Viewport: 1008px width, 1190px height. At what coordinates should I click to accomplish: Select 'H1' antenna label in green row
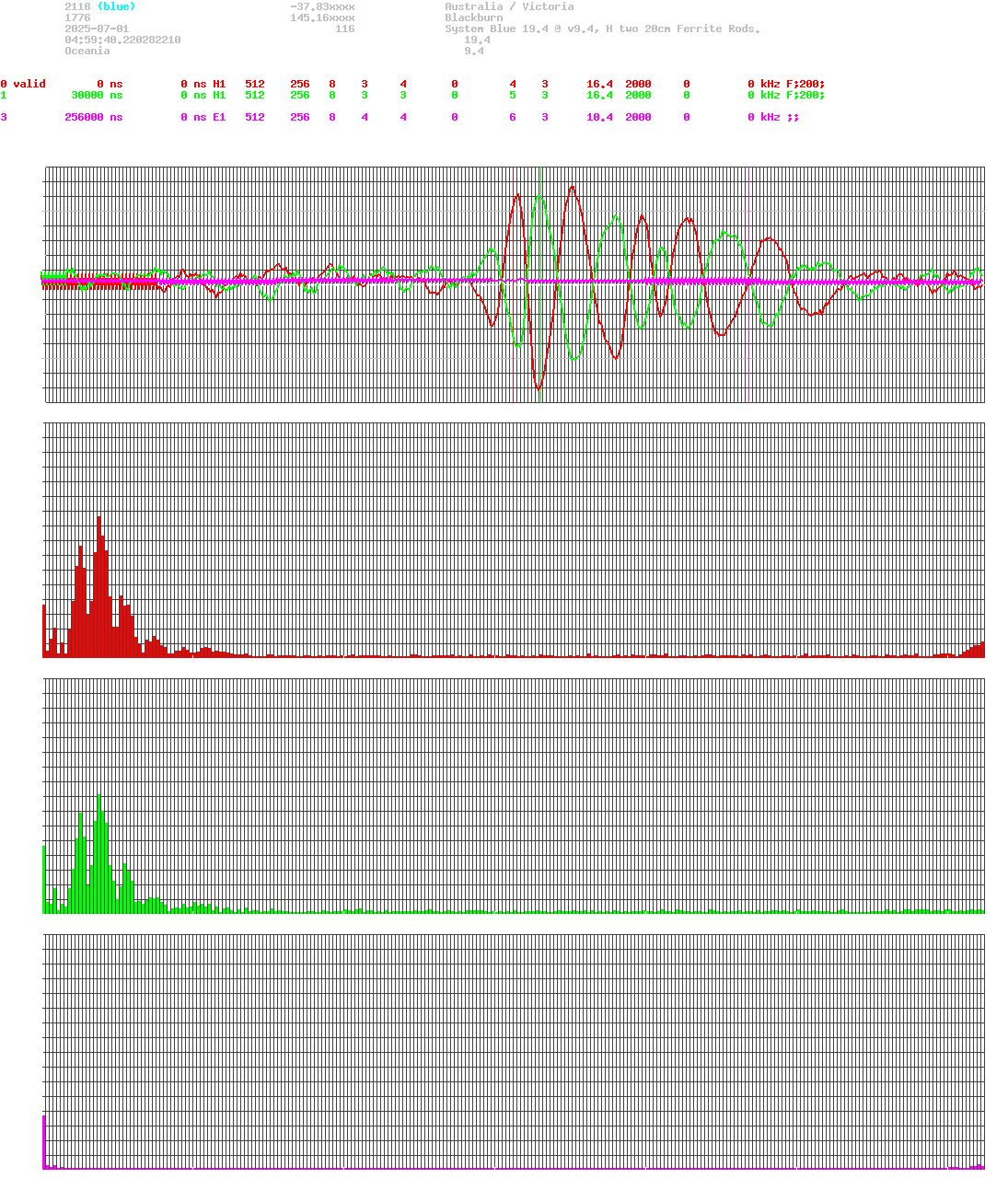[x=219, y=95]
